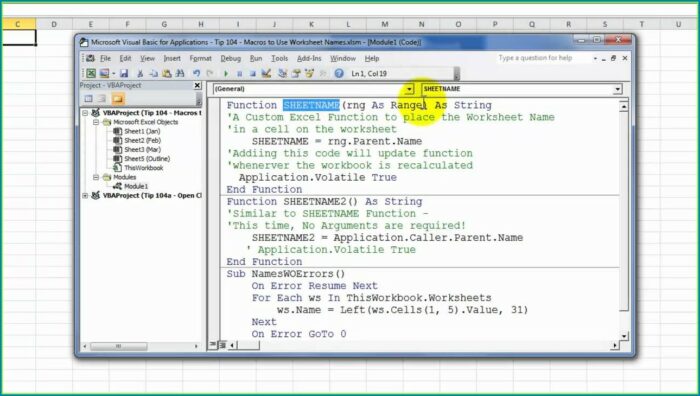The image size is (700, 396).
Task: Click the View Object icon in Project pane
Action: (x=102, y=98)
